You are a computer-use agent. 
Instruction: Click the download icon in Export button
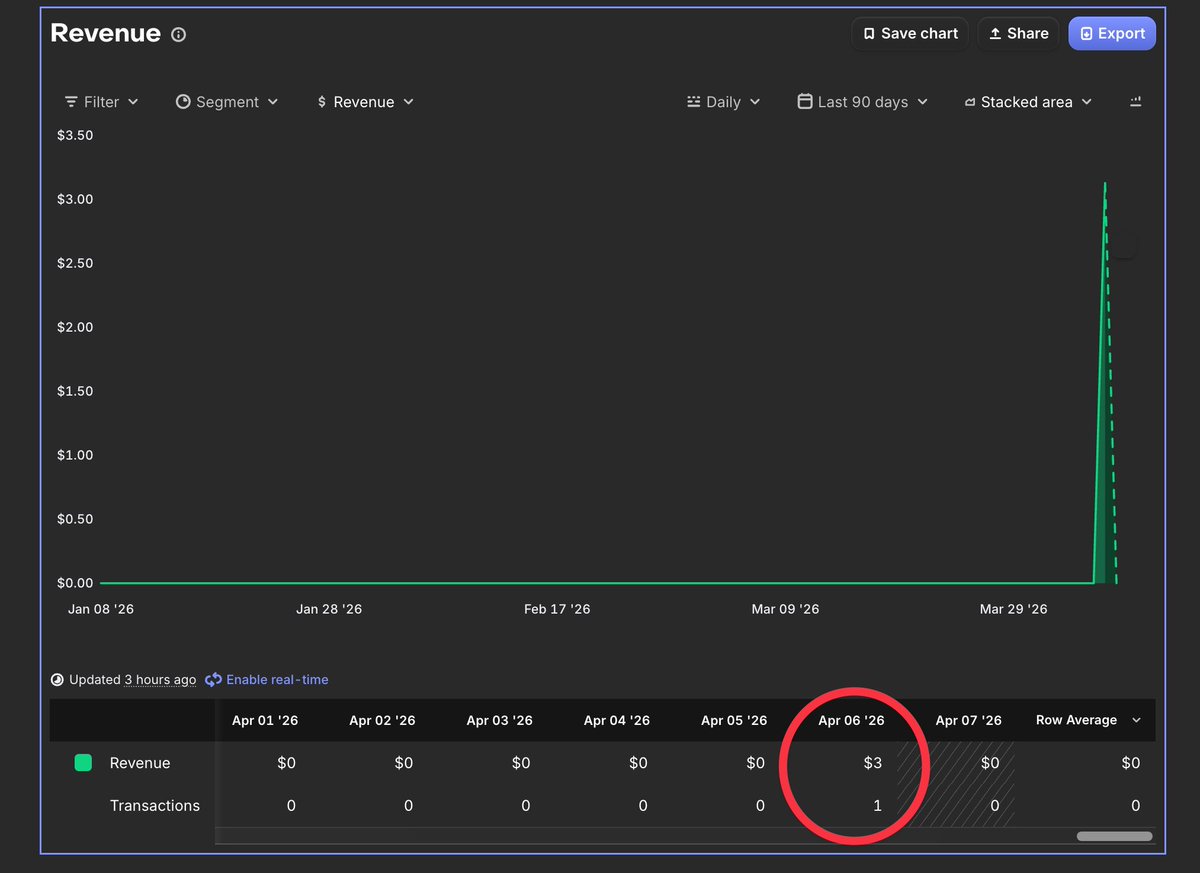[x=1086, y=34]
